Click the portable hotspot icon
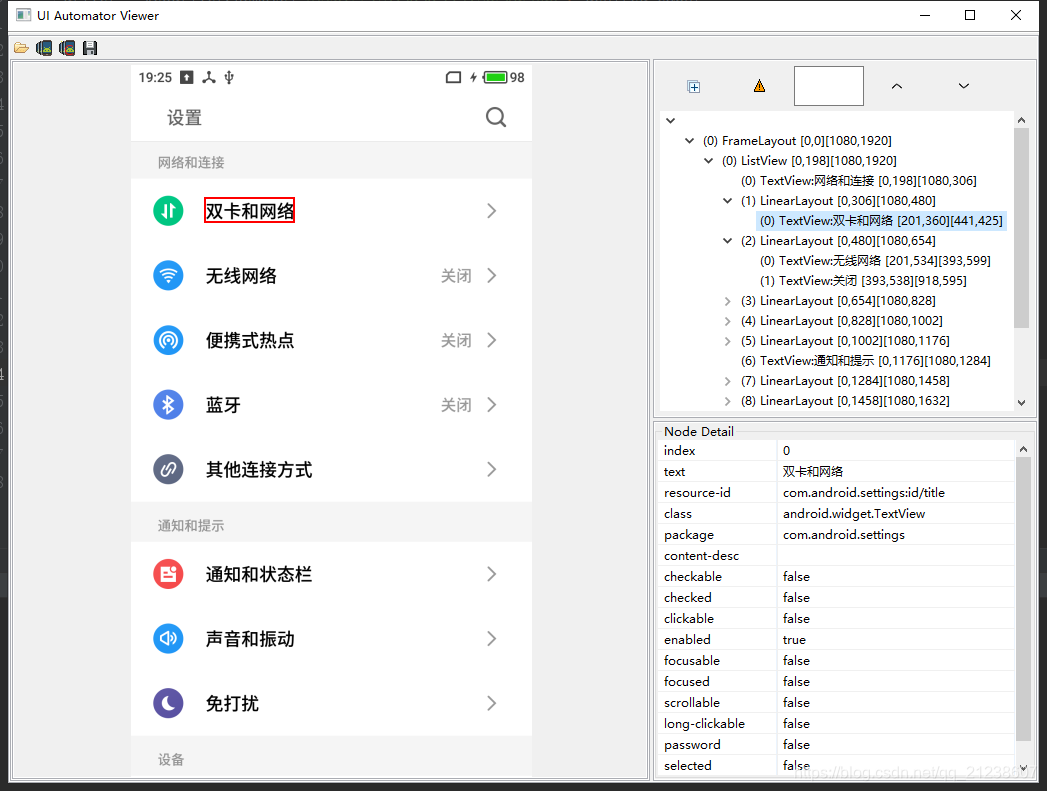The height and width of the screenshot is (791, 1047). pos(168,340)
